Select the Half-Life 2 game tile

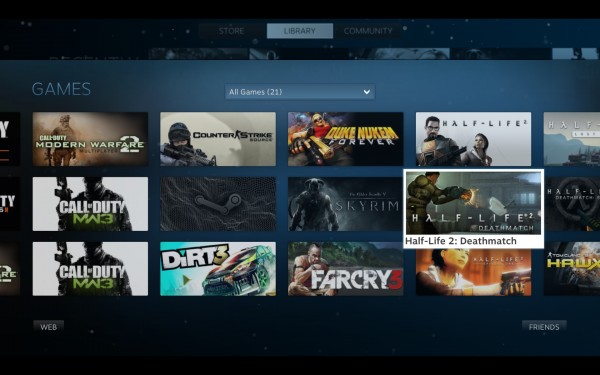tap(473, 139)
